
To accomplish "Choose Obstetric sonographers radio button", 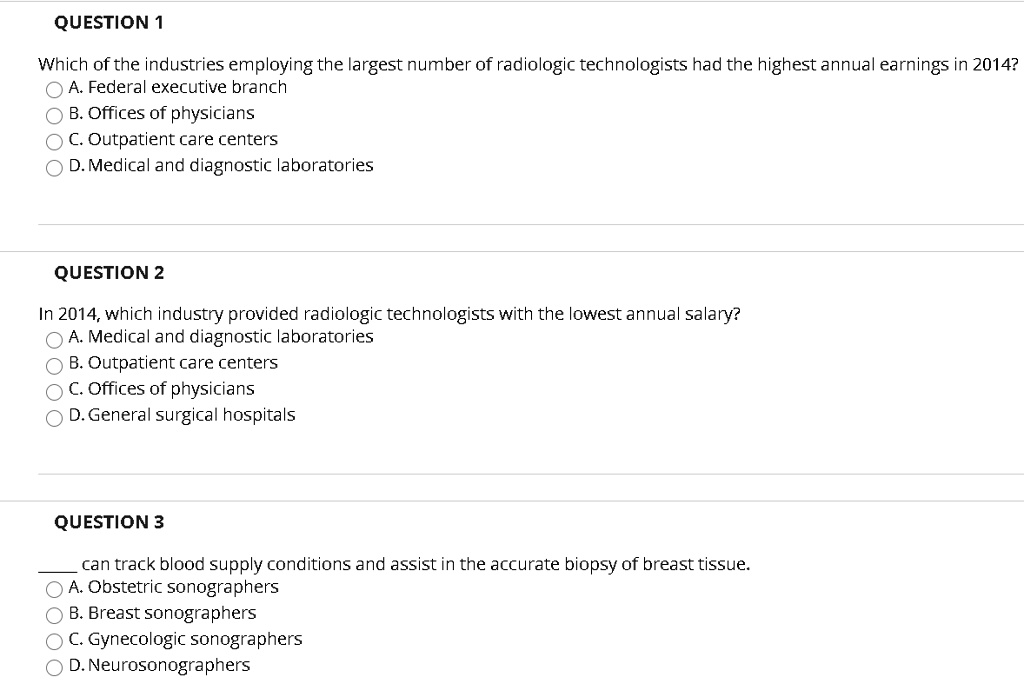I will pyautogui.click(x=54, y=589).
